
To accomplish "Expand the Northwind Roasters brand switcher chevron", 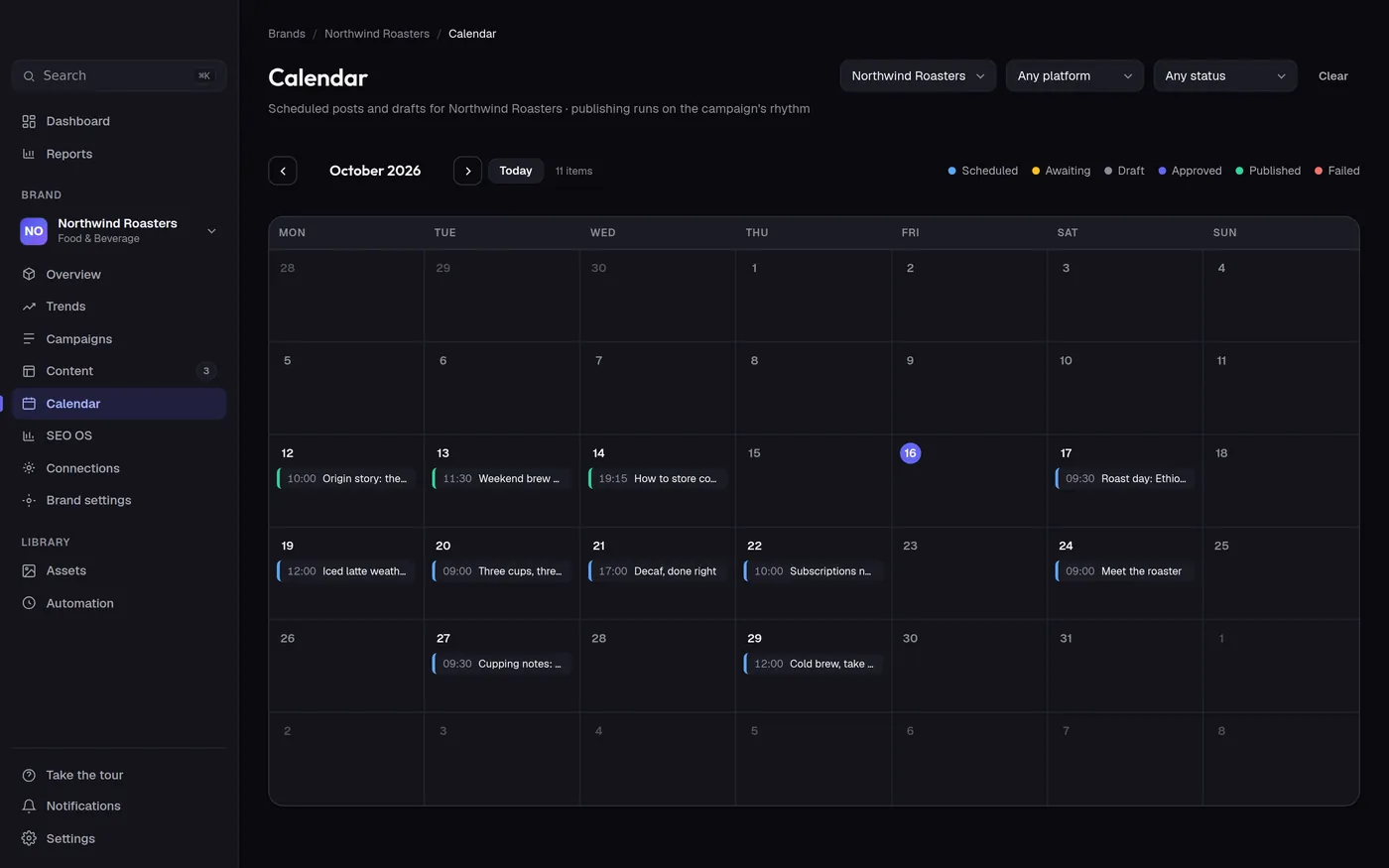I will 211,231.
